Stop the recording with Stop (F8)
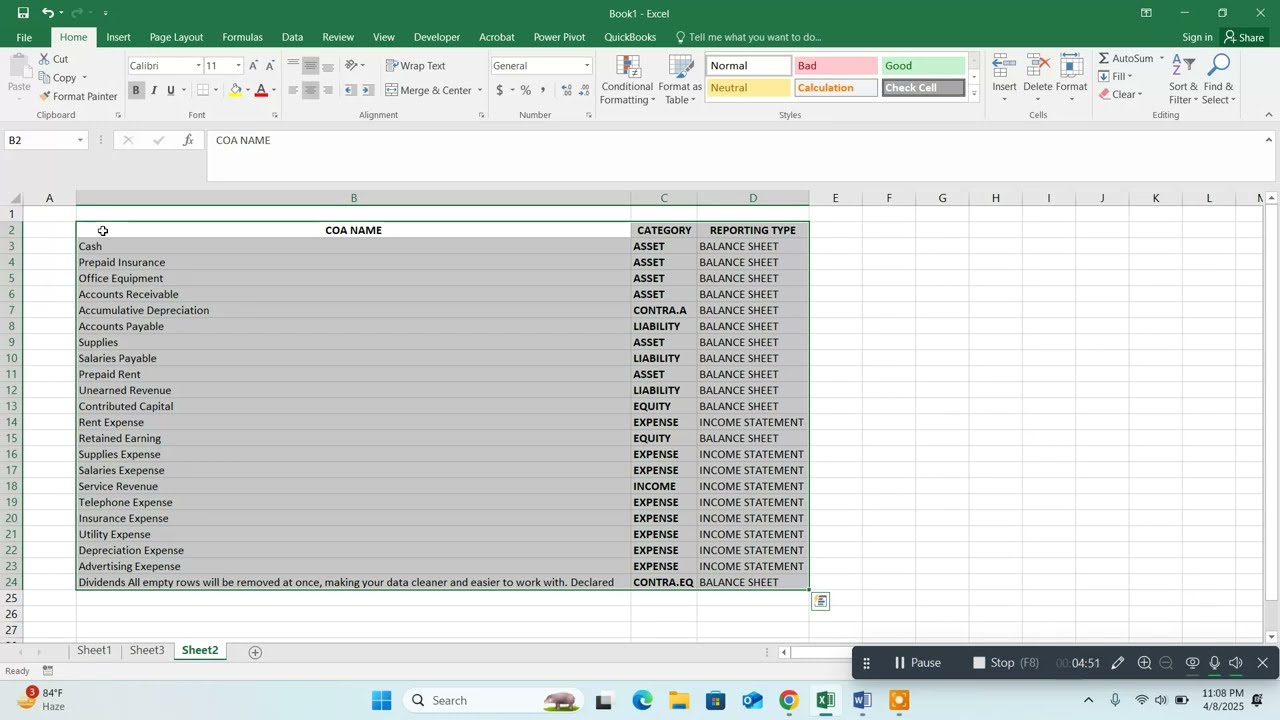Viewport: 1280px width, 720px height. 1008,663
